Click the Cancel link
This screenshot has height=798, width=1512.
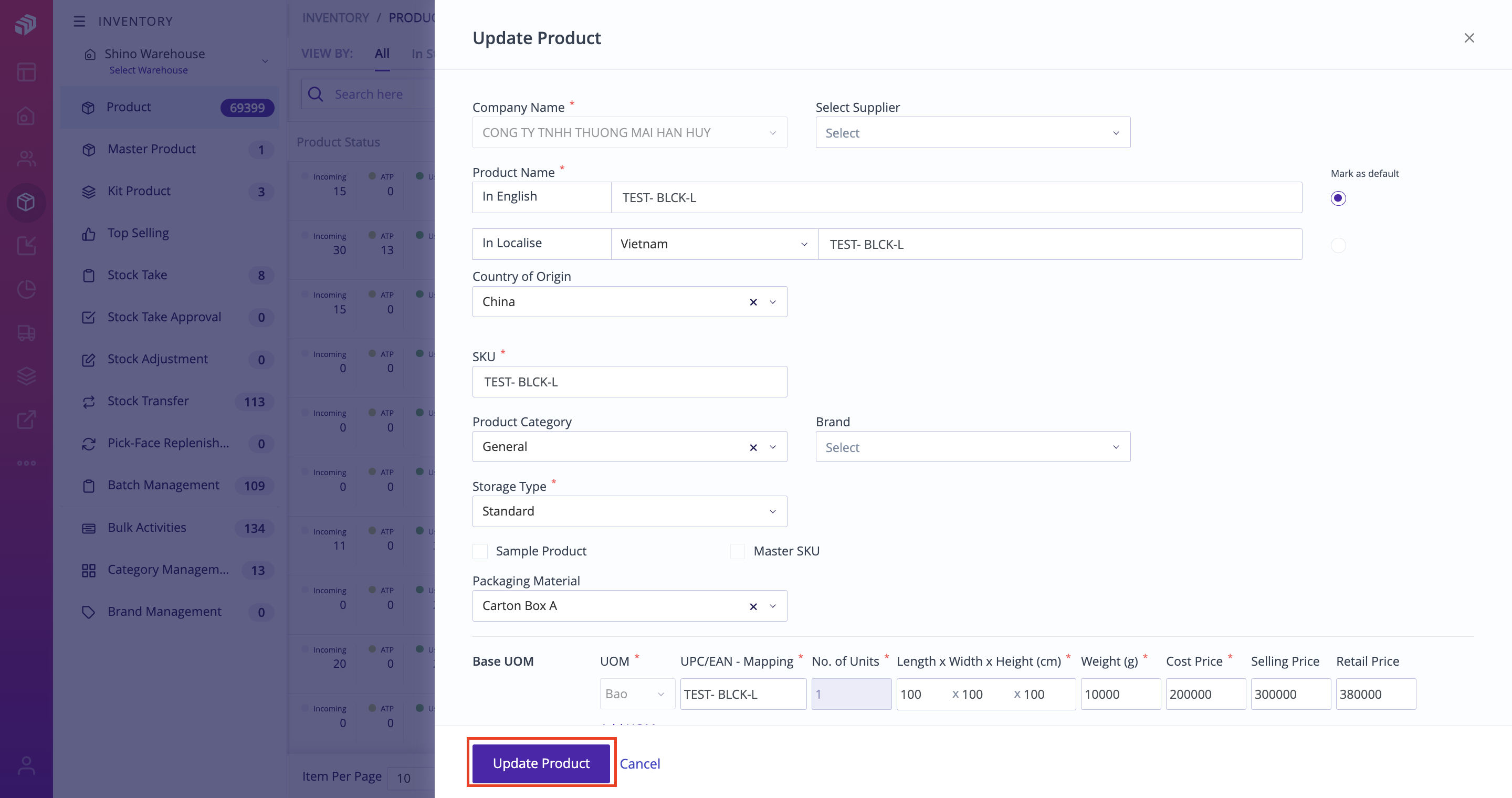[640, 763]
